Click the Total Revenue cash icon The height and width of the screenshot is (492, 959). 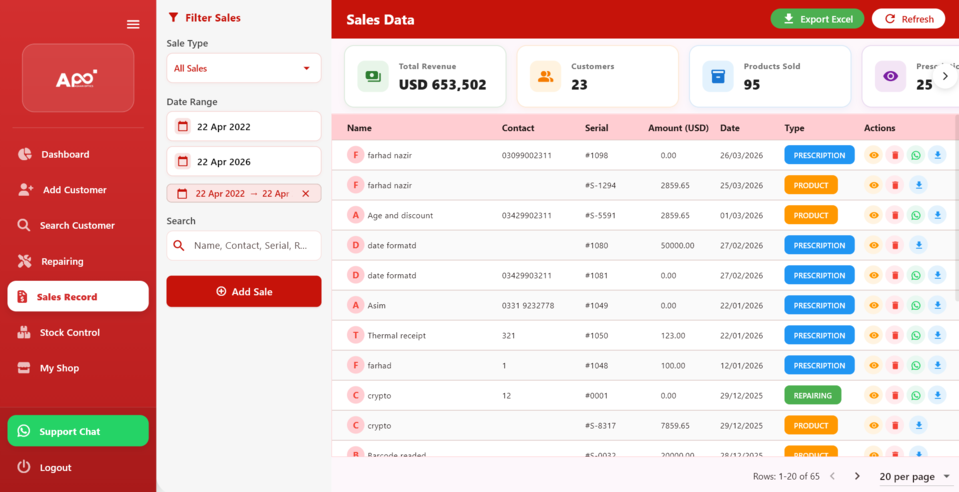[x=372, y=76]
